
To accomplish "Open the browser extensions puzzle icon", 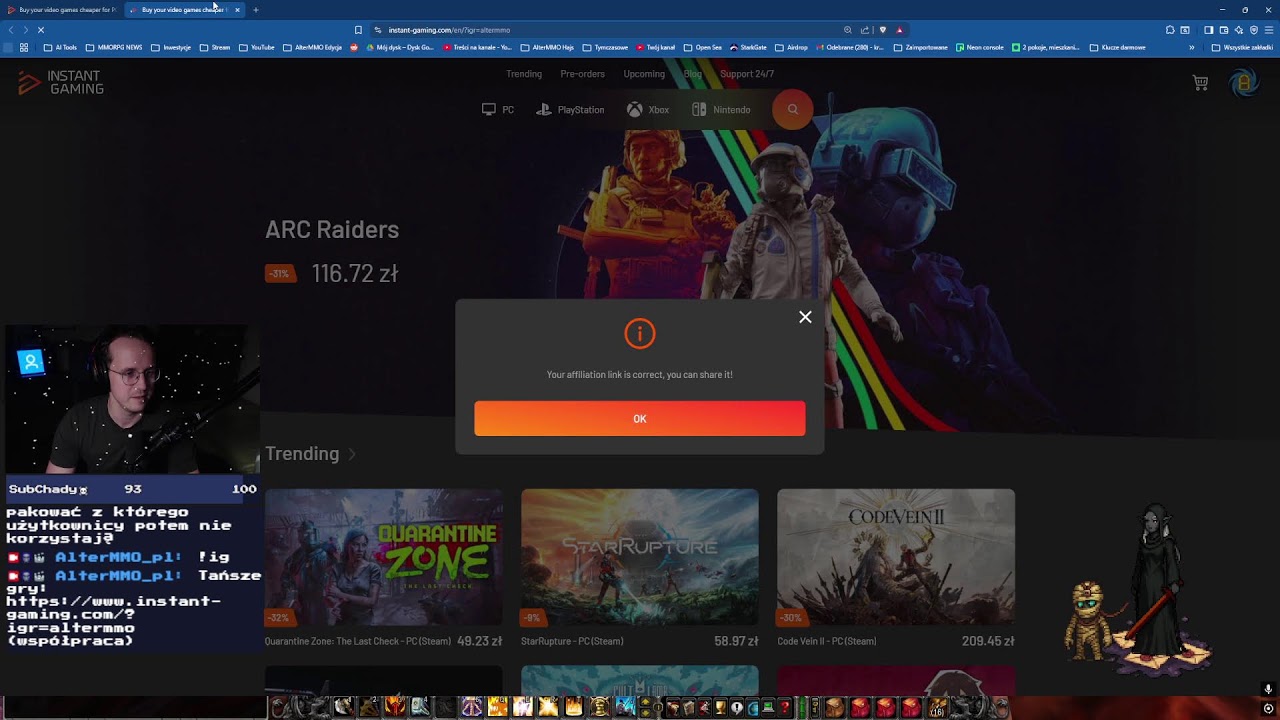I will pyautogui.click(x=1170, y=30).
